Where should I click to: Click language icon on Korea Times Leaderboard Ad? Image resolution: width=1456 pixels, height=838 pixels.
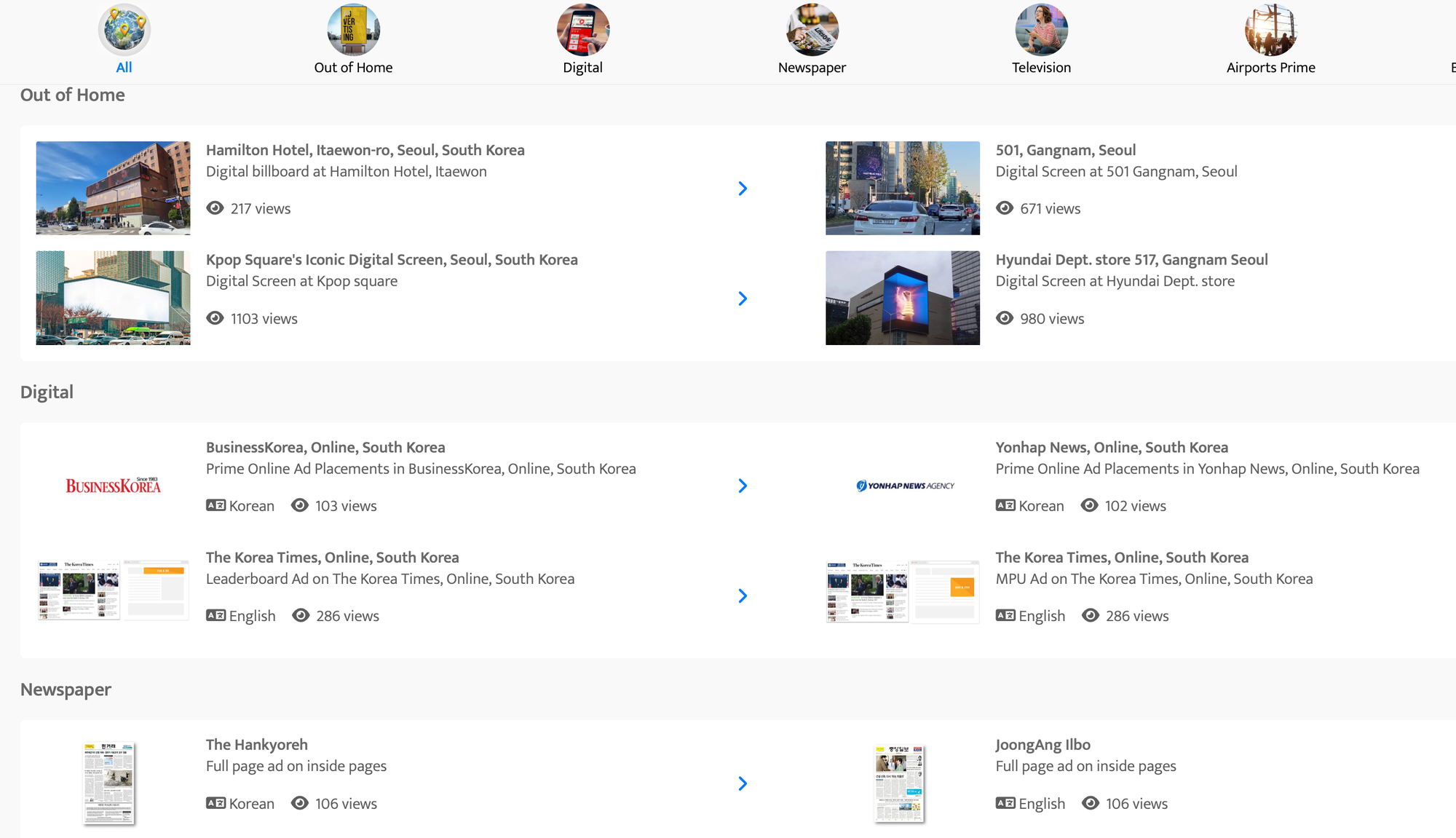click(x=215, y=615)
